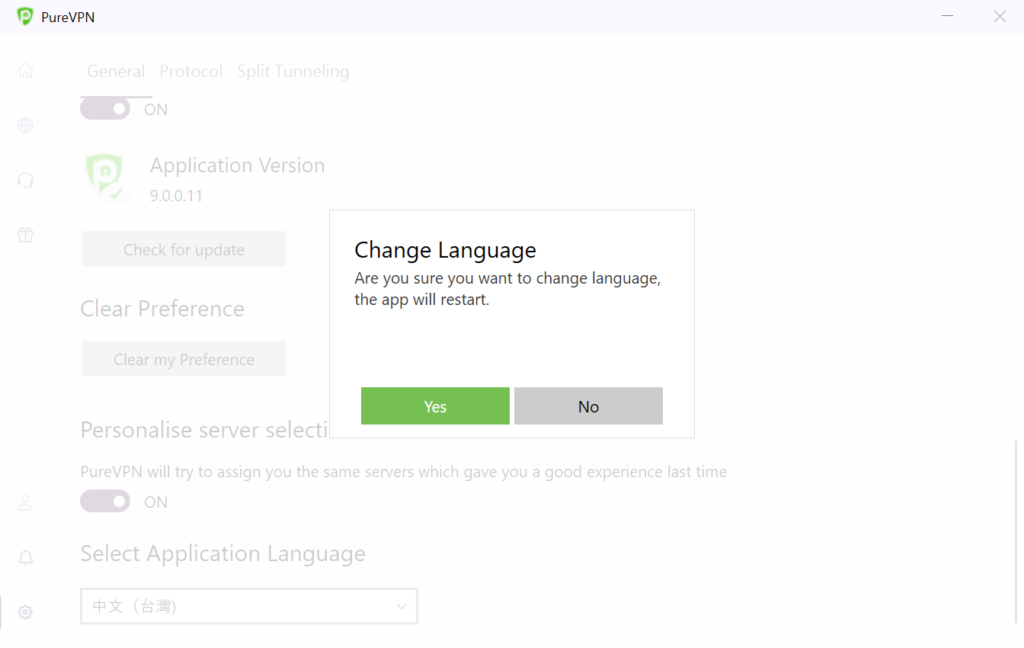This screenshot has height=648, width=1024.
Task: Close the PureVPN window
Action: [999, 16]
